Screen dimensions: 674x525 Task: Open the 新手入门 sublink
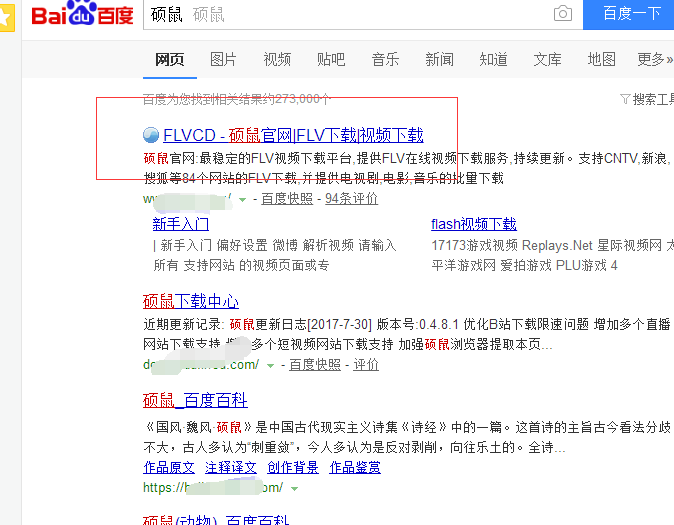[x=181, y=224]
